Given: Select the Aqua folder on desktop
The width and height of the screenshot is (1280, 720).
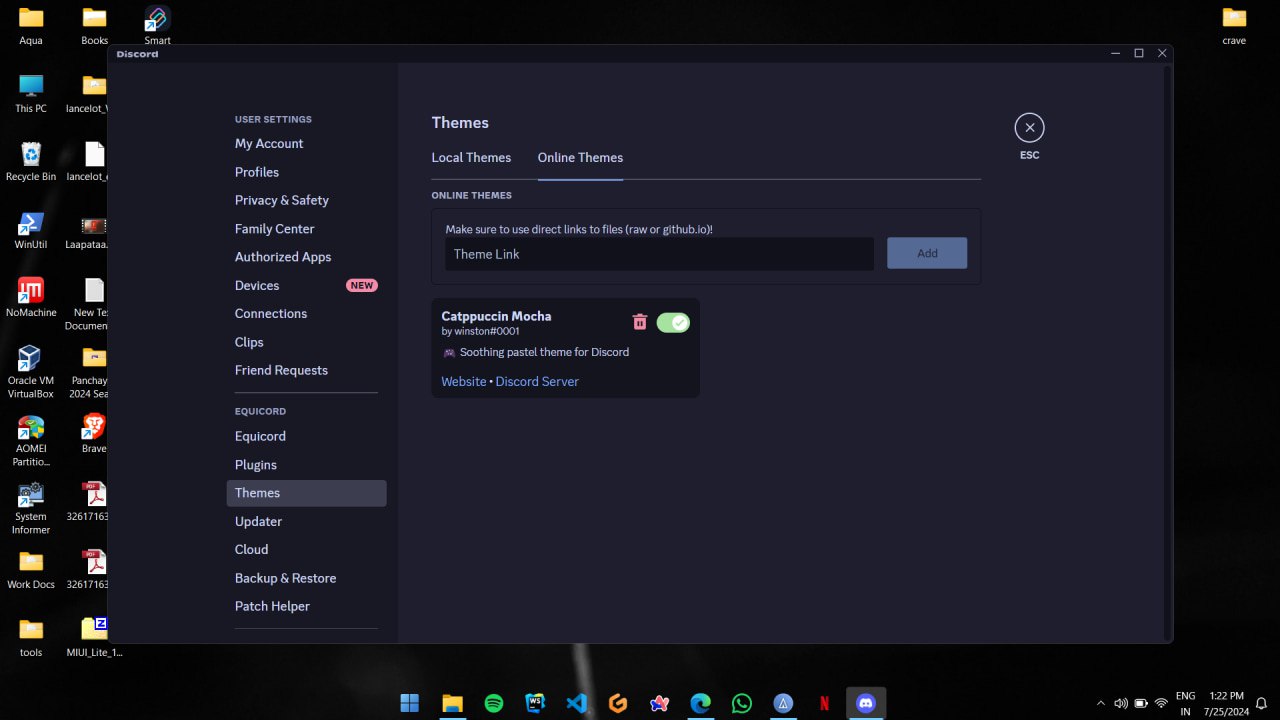Looking at the screenshot, I should (x=31, y=26).
